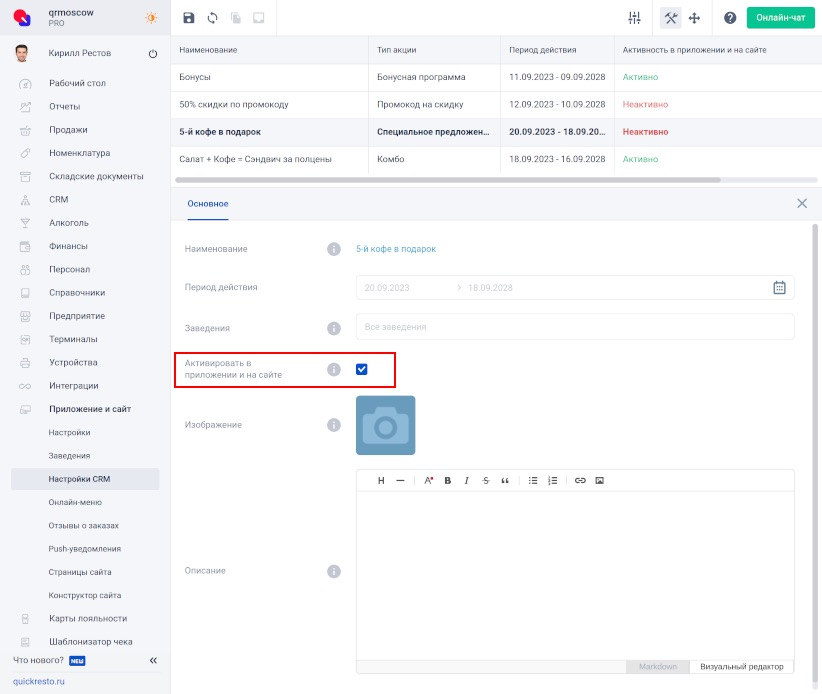822x694 pixels.
Task: Click info icon next to Активировать в приложении
Action: [x=334, y=370]
